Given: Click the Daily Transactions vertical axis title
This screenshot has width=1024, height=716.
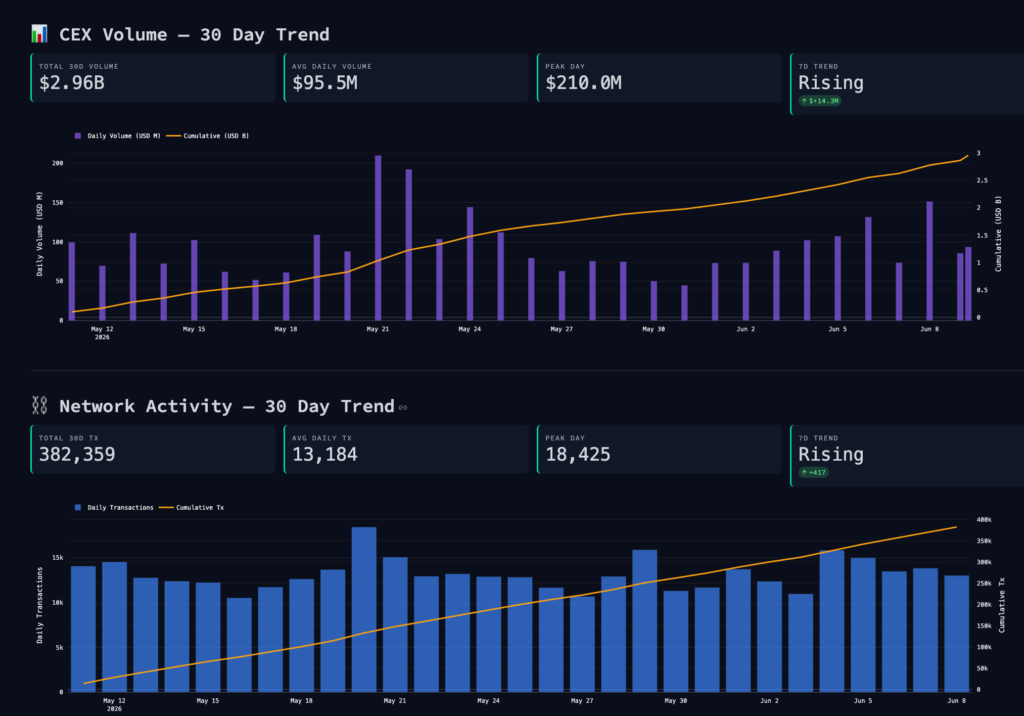Looking at the screenshot, I should click(x=39, y=605).
